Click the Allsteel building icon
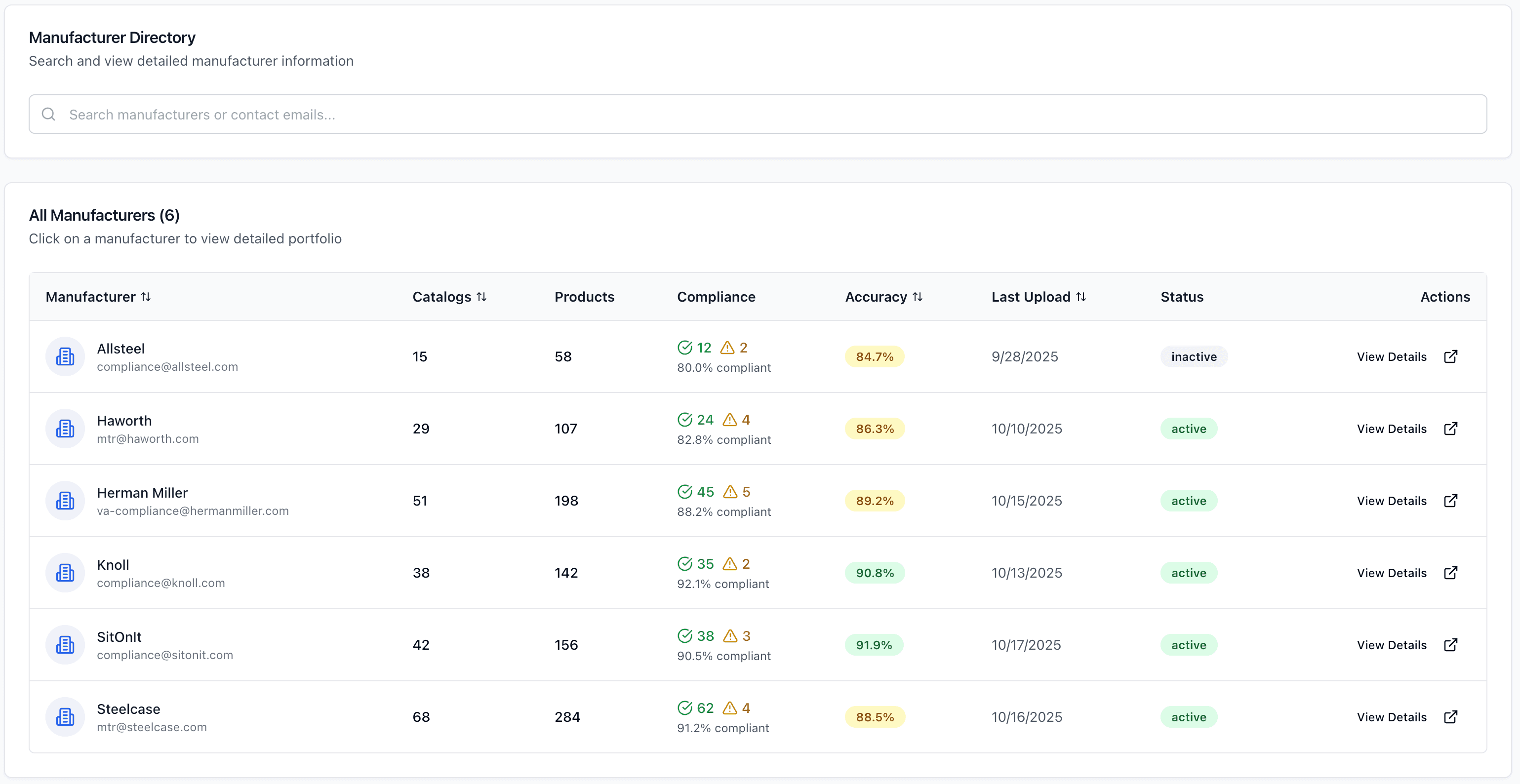This screenshot has width=1520, height=784. pyautogui.click(x=65, y=356)
